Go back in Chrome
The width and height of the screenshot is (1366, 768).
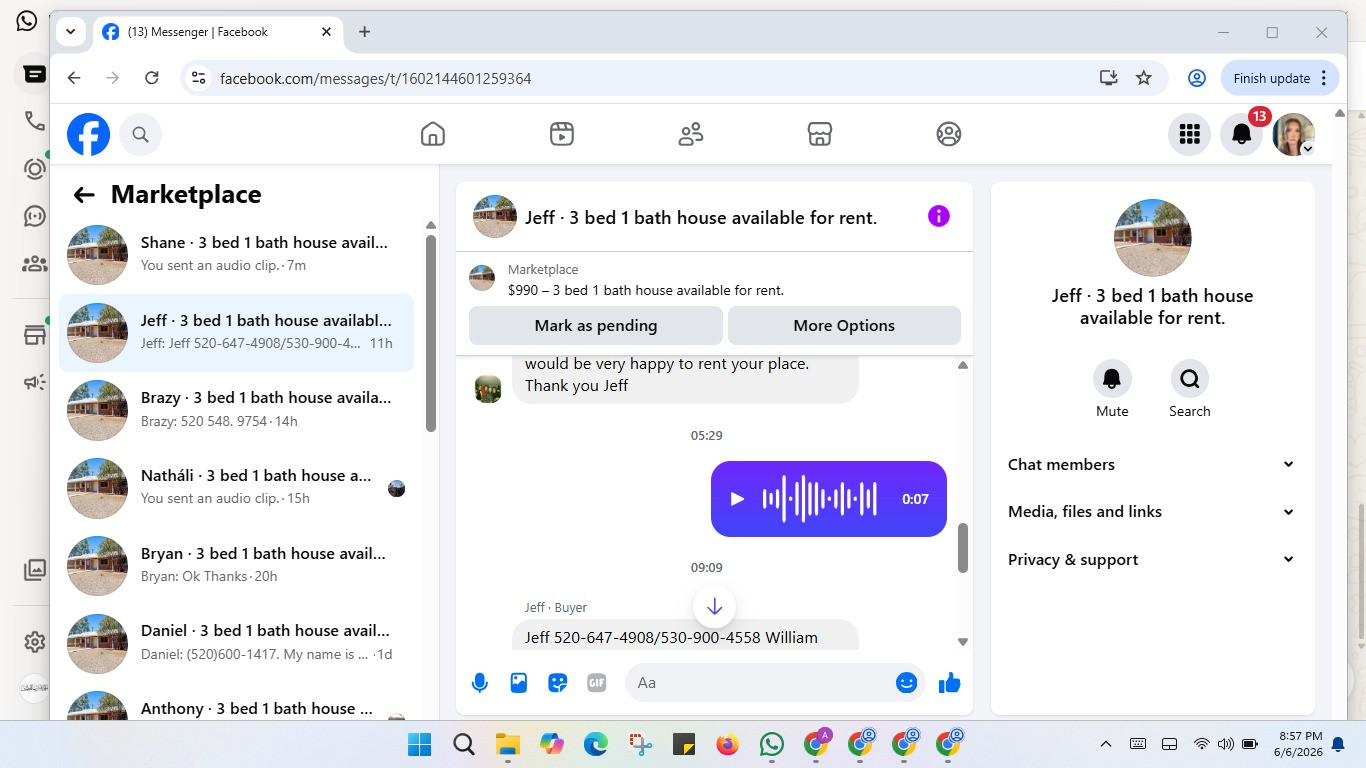click(x=74, y=78)
